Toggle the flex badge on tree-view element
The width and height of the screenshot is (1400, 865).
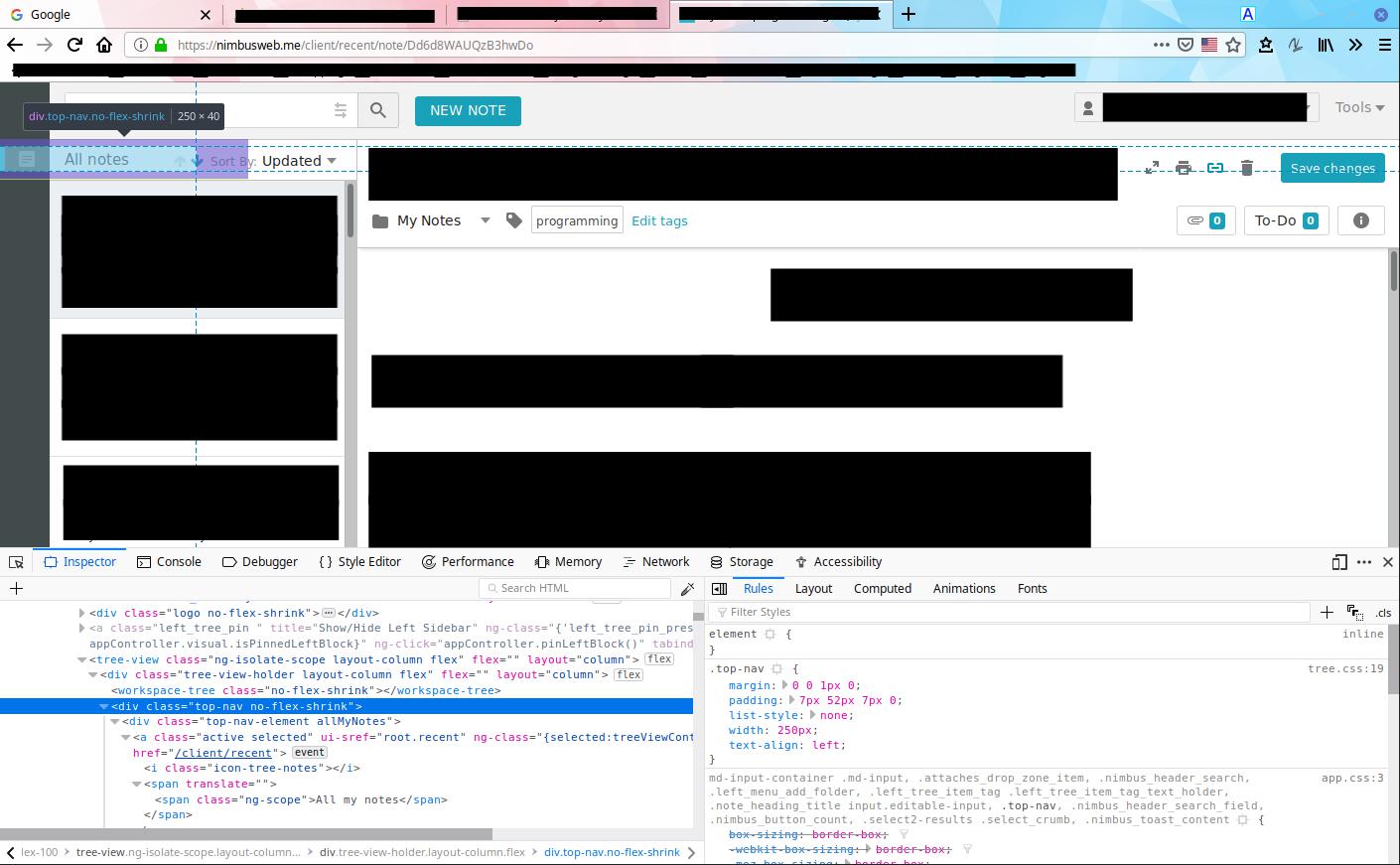pos(659,659)
